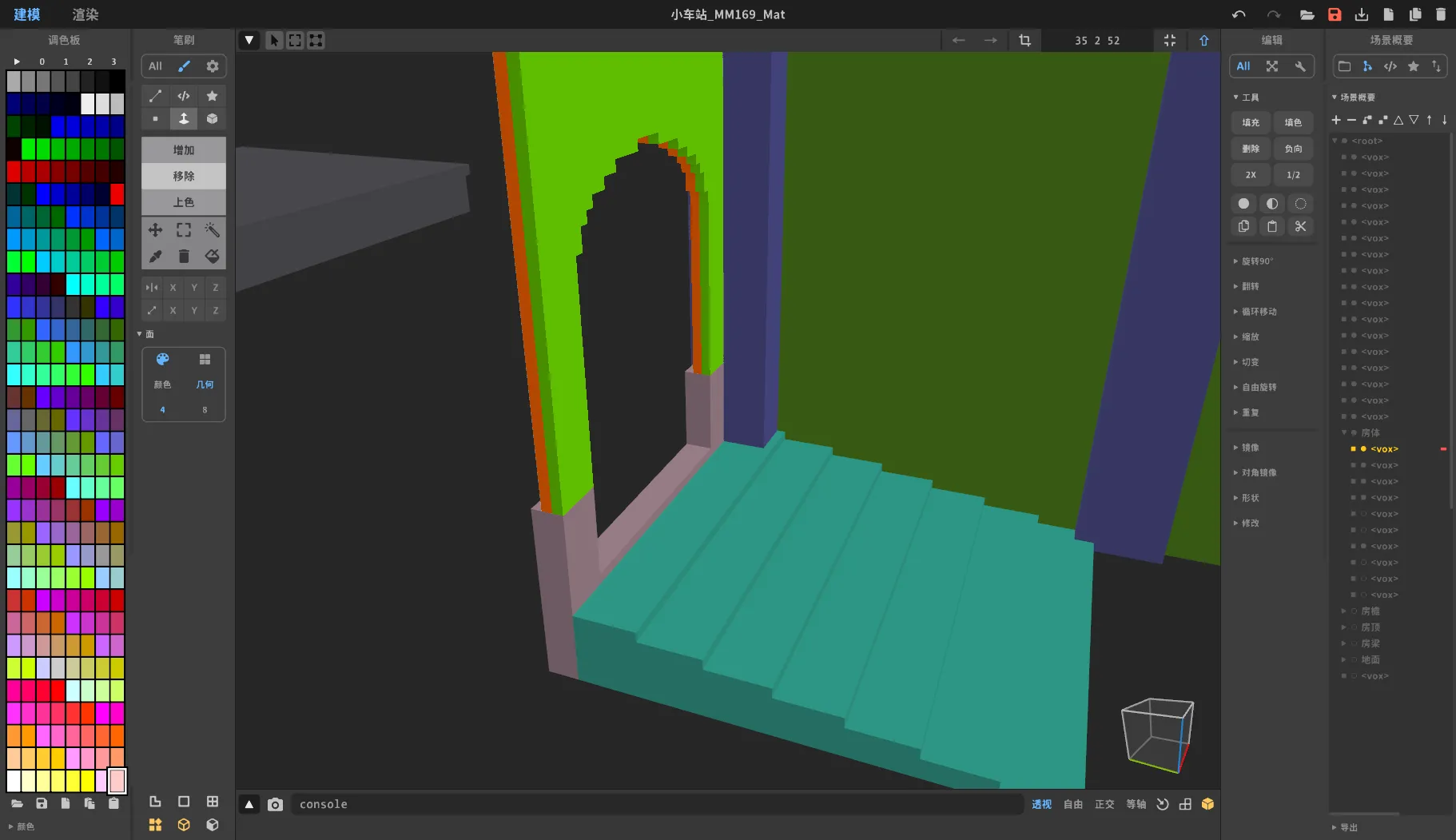Expand the 镜像 mirror section
Screen dimensions: 1456x840
point(1250,448)
